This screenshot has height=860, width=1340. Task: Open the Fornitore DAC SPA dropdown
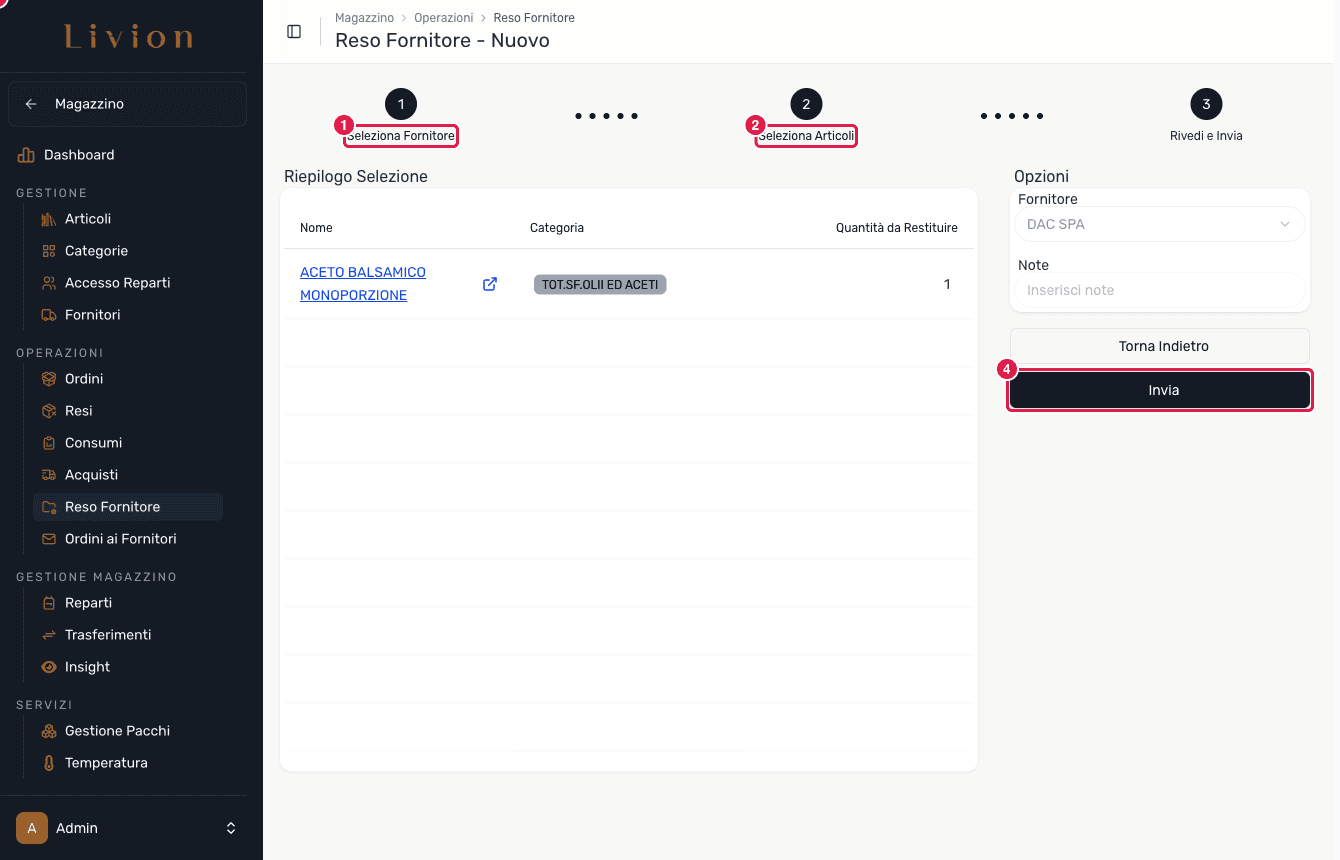[x=1160, y=224]
